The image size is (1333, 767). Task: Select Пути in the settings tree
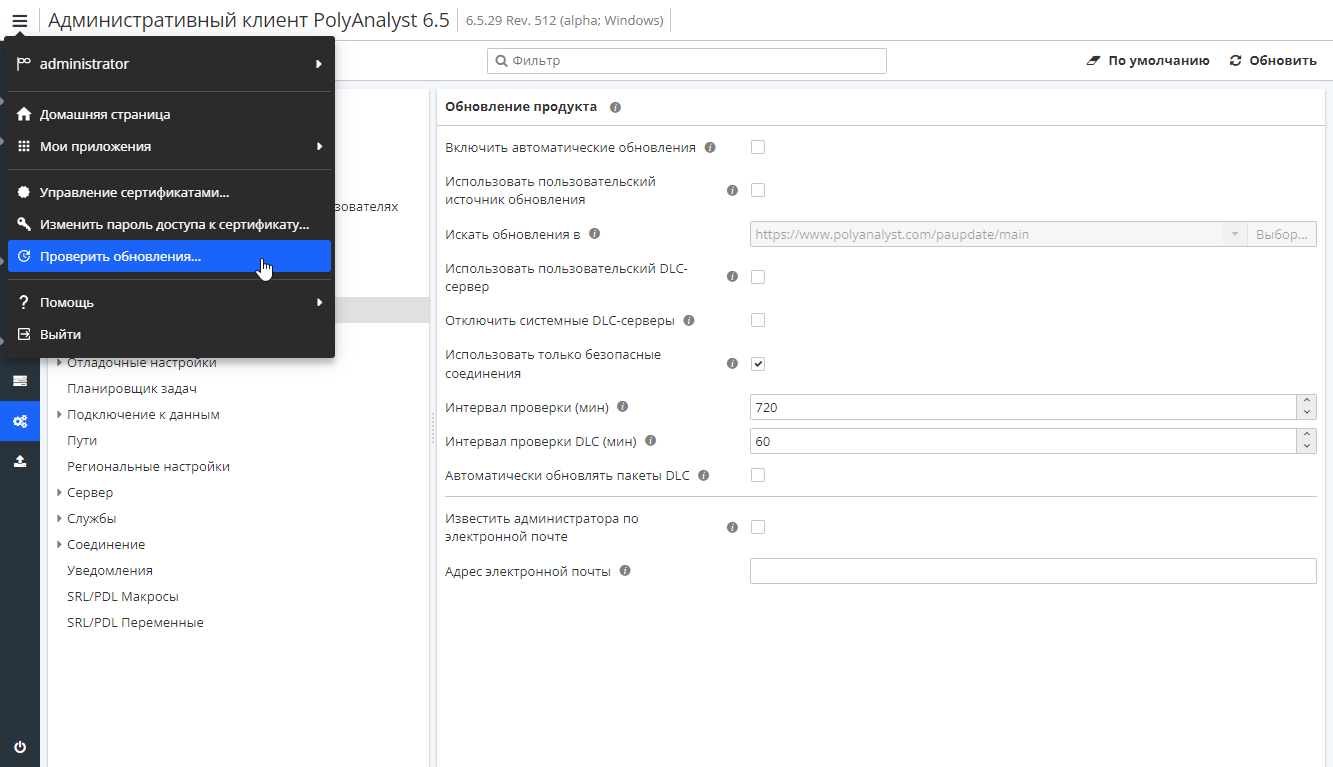coord(82,440)
